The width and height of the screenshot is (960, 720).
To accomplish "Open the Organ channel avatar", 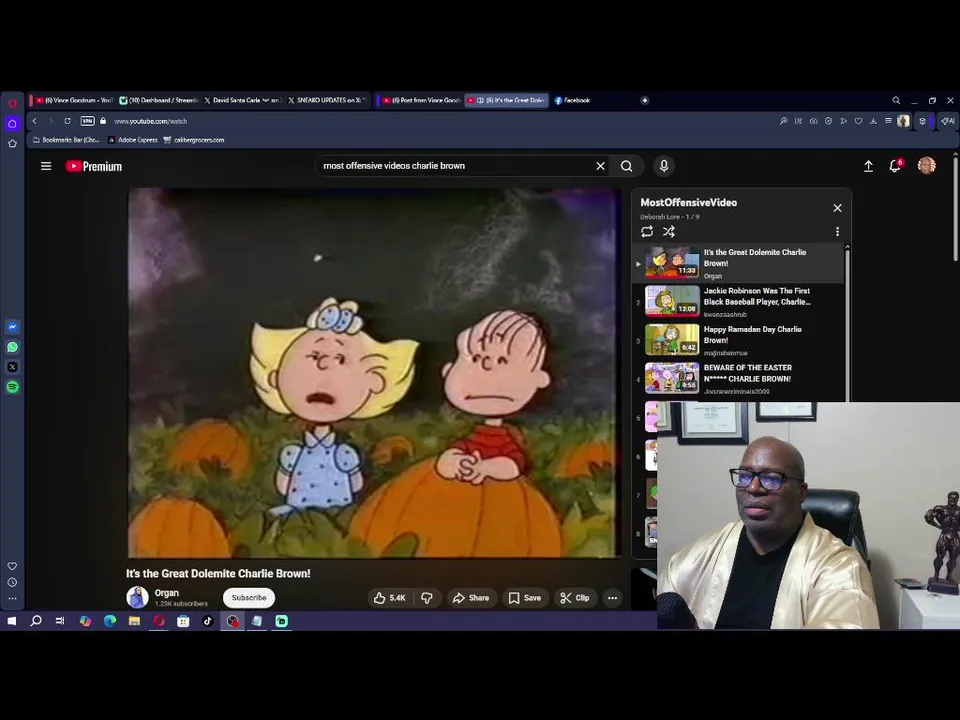I will click(137, 597).
